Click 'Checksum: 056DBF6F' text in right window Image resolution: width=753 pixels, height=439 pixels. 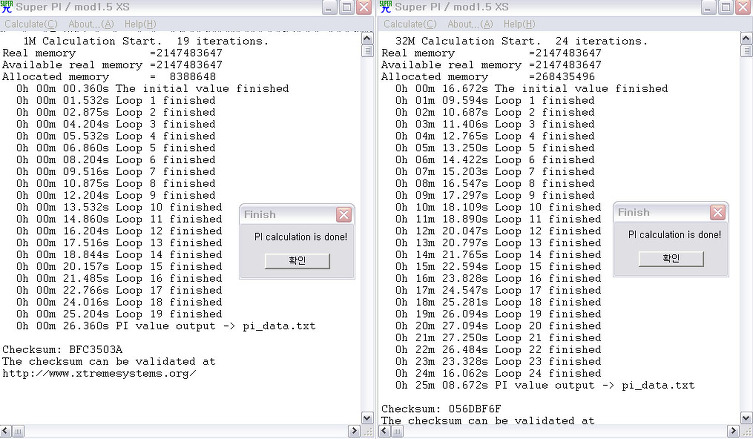tap(441, 409)
